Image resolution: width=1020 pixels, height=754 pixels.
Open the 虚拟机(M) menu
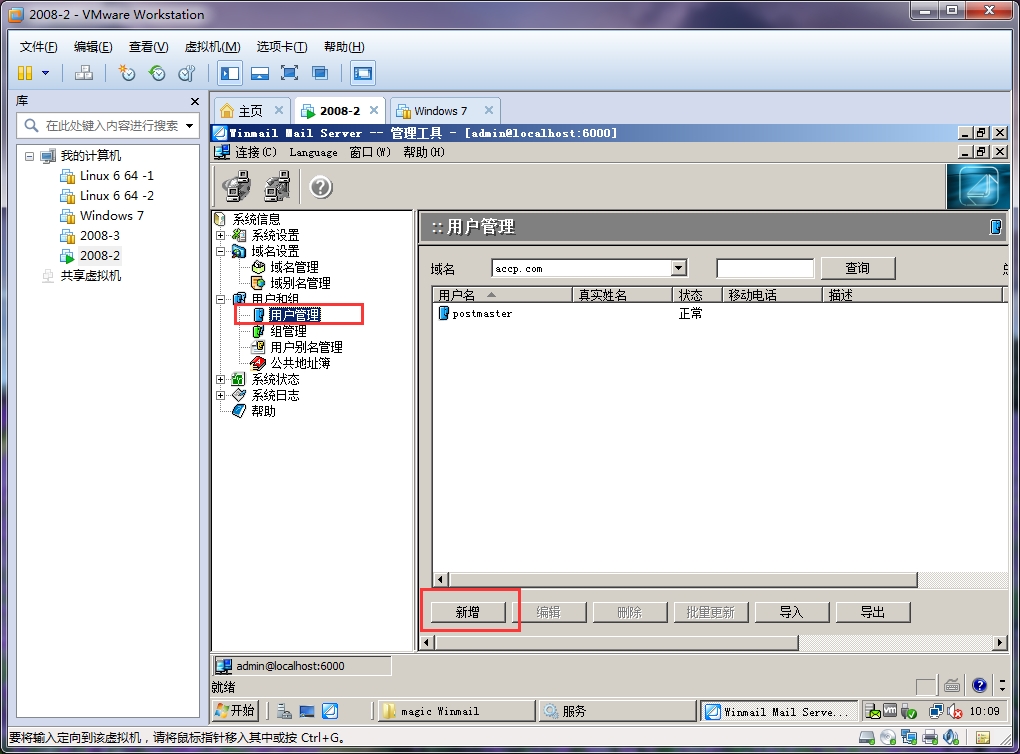pos(213,47)
